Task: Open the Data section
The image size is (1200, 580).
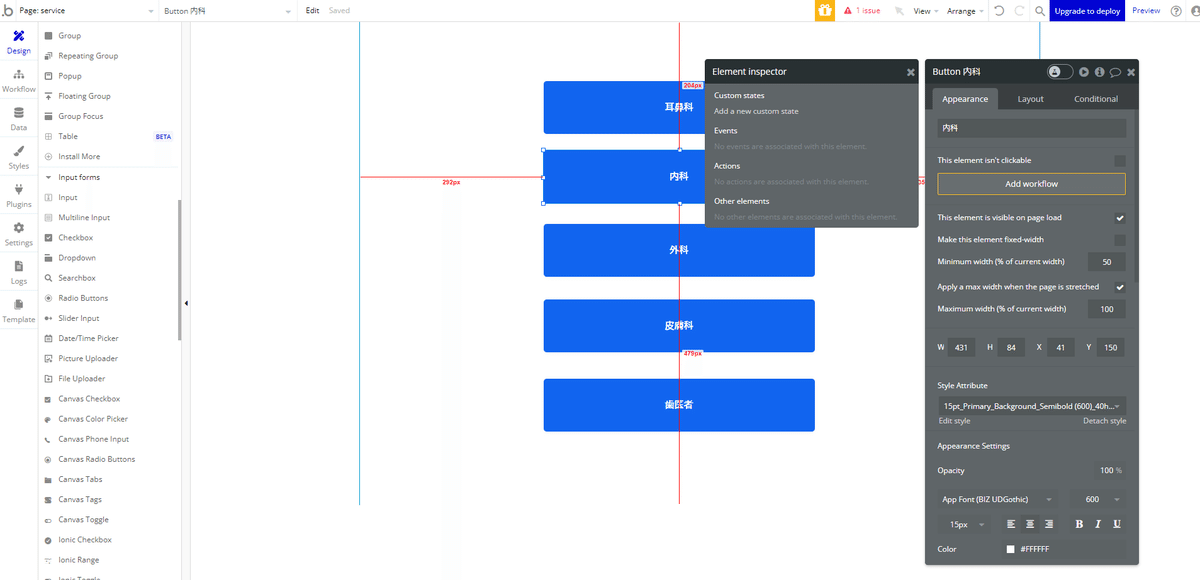Action: pos(18,119)
